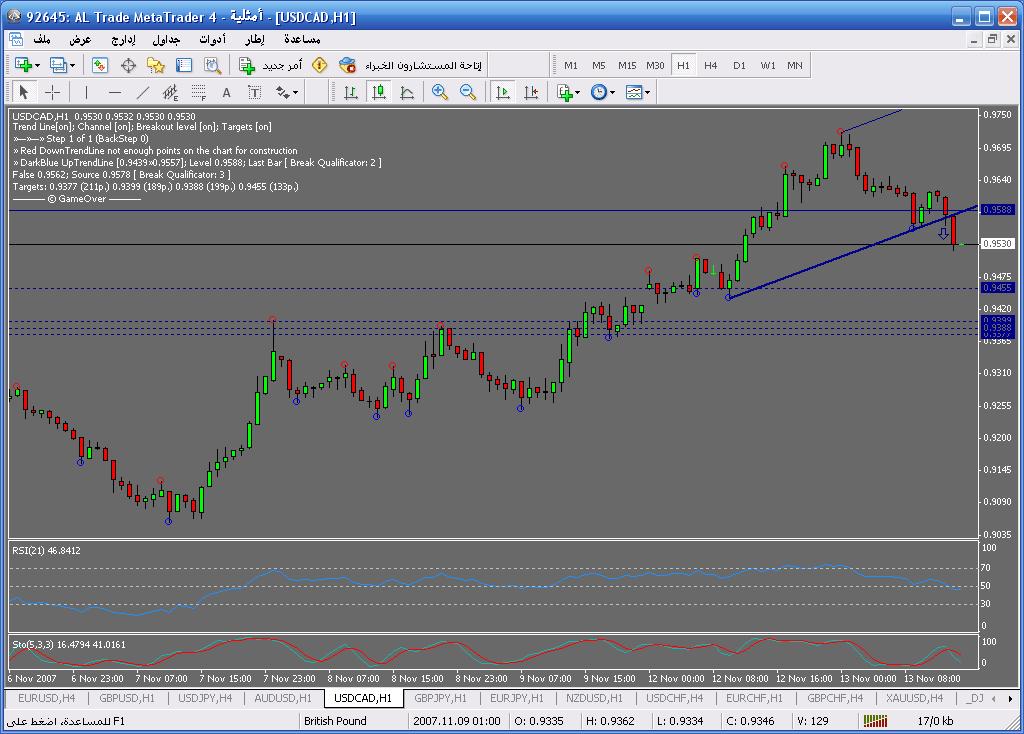This screenshot has height=734, width=1024.
Task: Select the H4 timeframe
Action: pos(710,65)
